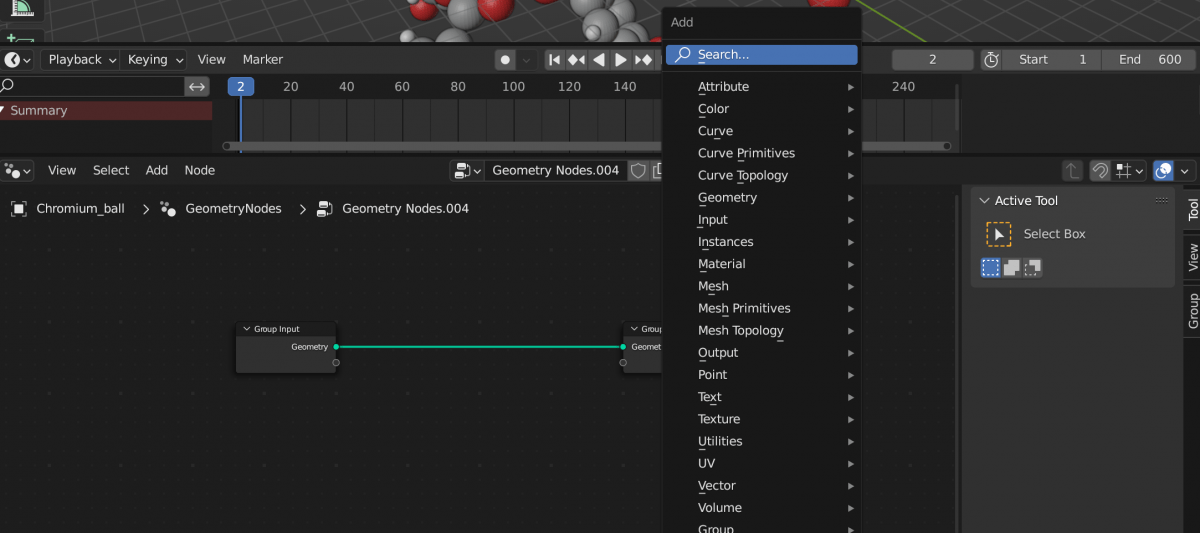Open the Texture submenu
Screen dimensions: 1200x533
[761, 419]
